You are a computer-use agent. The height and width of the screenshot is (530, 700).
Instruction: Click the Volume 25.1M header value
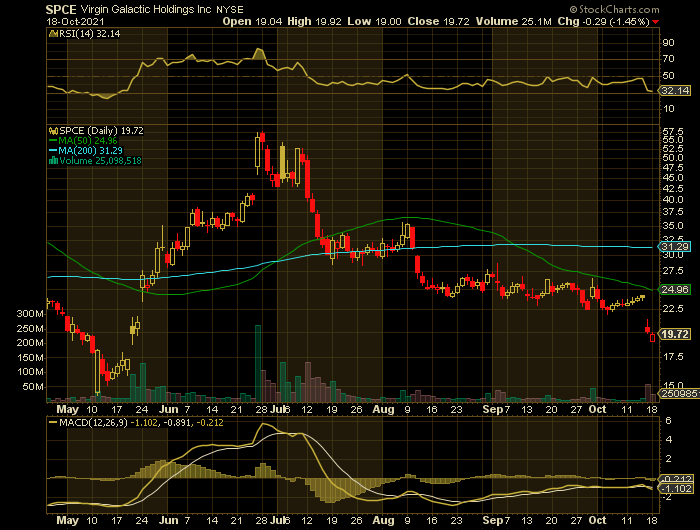(x=513, y=21)
